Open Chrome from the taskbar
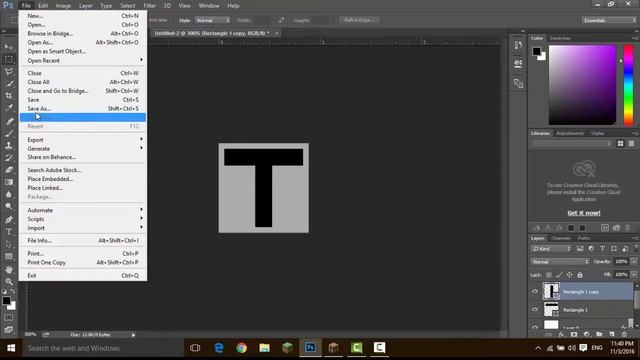 tap(241, 348)
